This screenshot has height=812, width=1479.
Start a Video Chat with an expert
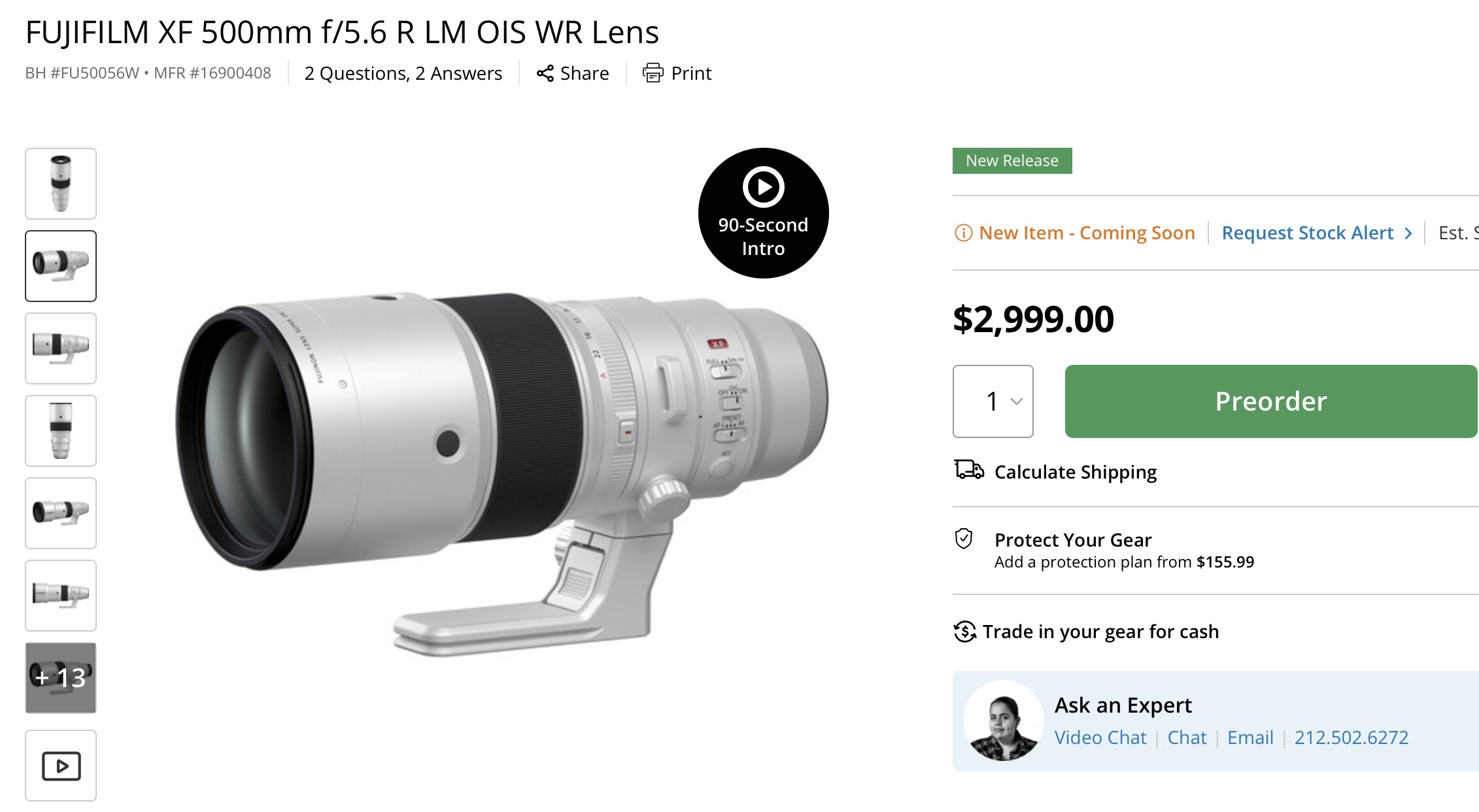click(1100, 737)
